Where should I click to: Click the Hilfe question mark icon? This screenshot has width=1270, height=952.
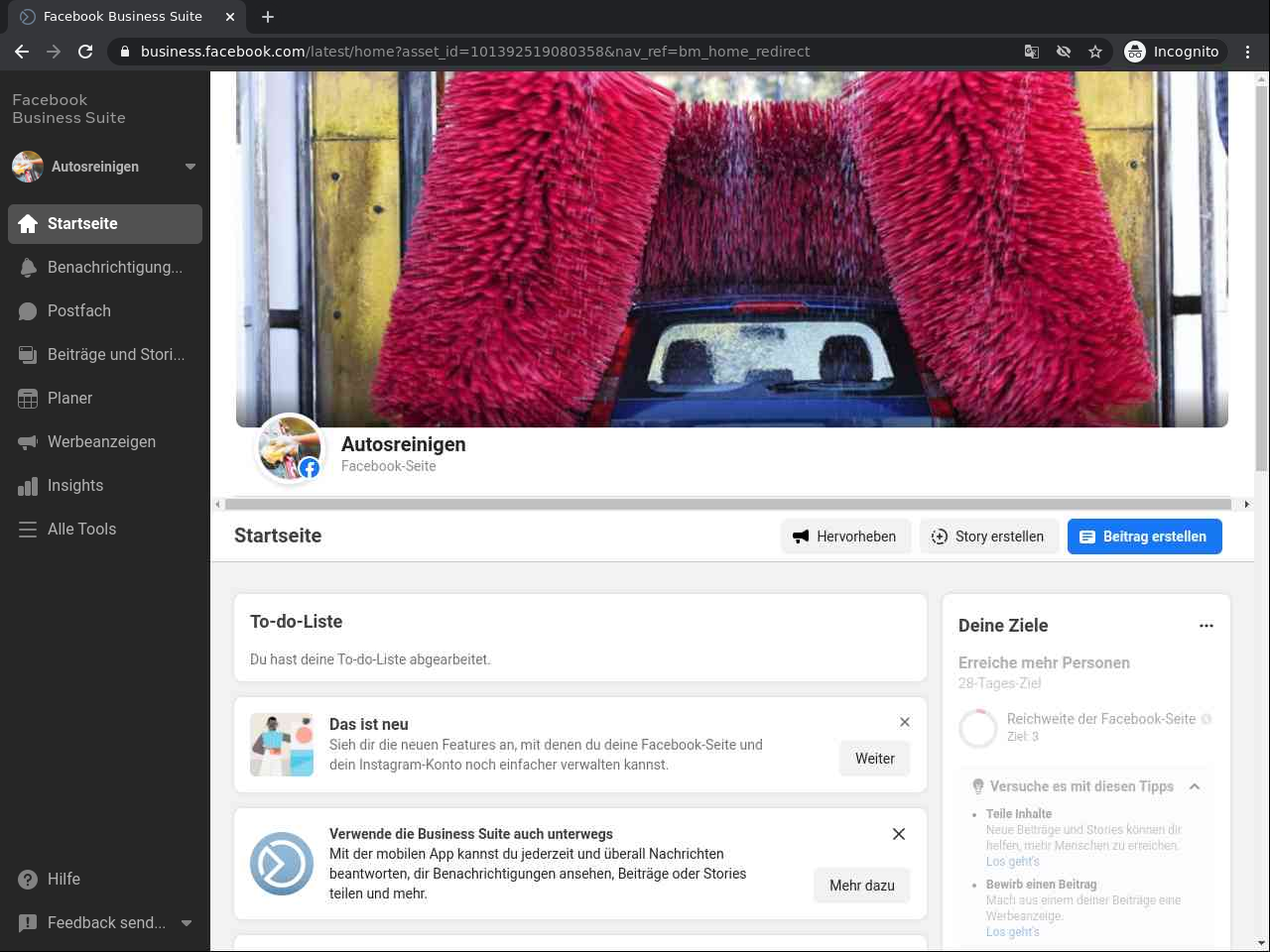pos(28,880)
